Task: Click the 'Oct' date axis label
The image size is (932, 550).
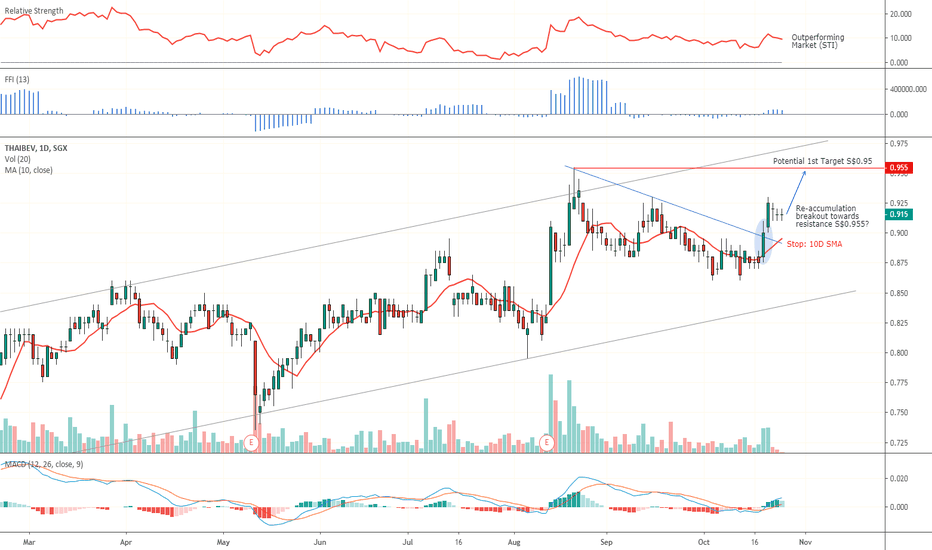Action: tap(704, 542)
